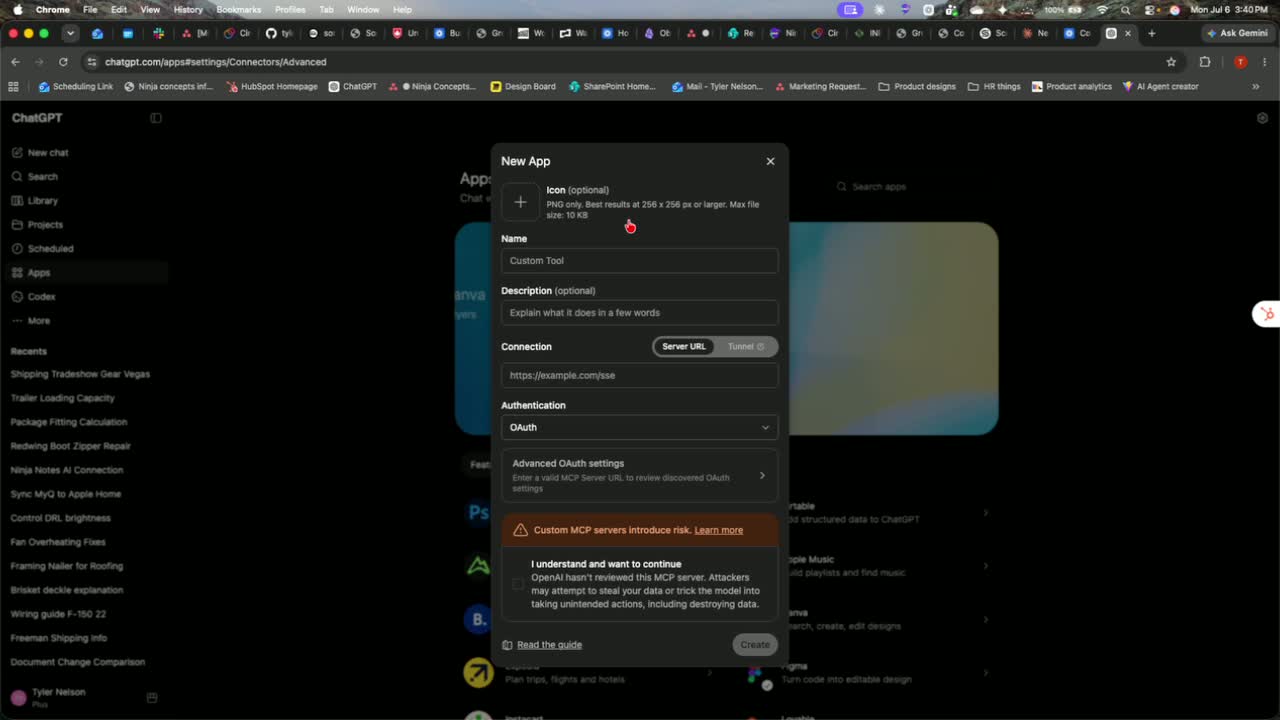Open the 'Redwing Boot Zipper Repair' chat
Viewport: 1280px width, 720px height.
pyautogui.click(x=70, y=446)
